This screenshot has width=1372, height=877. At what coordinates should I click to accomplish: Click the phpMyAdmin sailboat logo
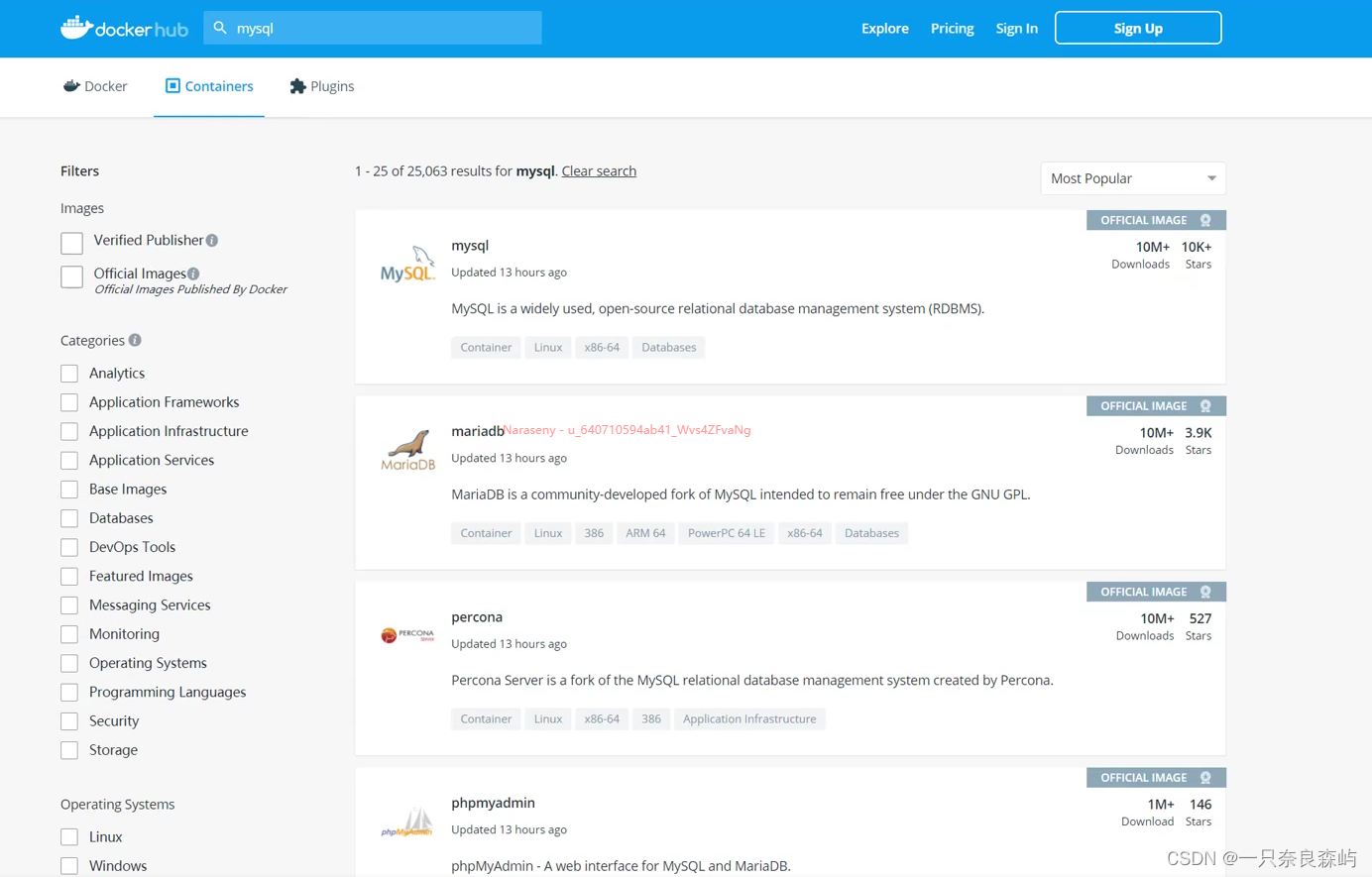407,822
